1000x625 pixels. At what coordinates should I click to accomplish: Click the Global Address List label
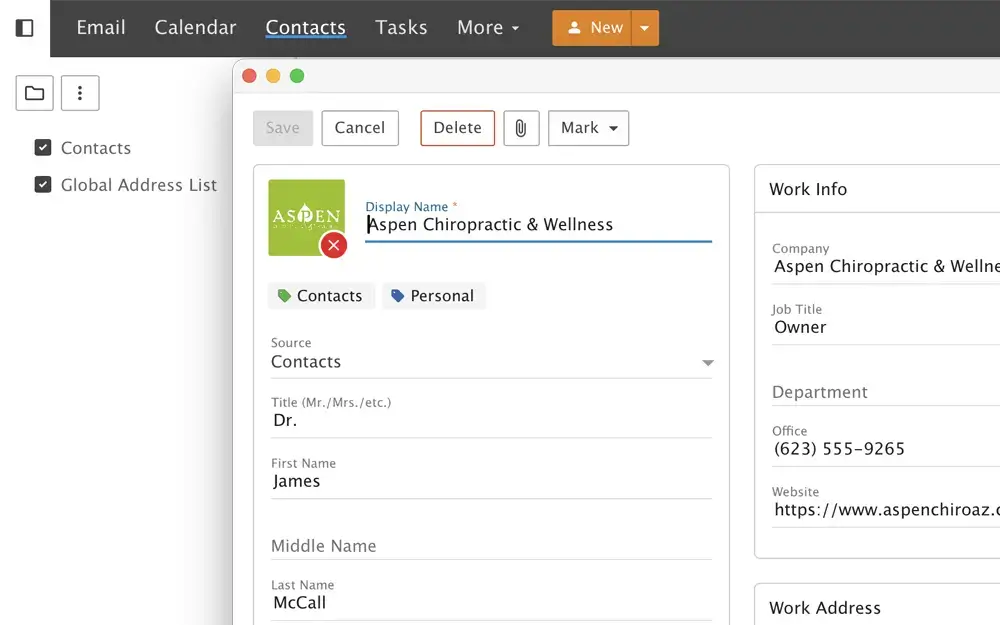139,185
